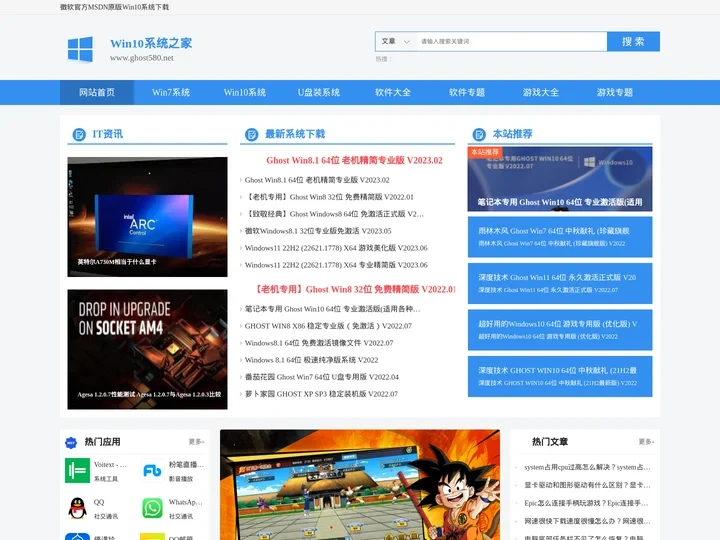Go to 网站首页 nav tab
This screenshot has width=720, height=540.
tap(97, 92)
